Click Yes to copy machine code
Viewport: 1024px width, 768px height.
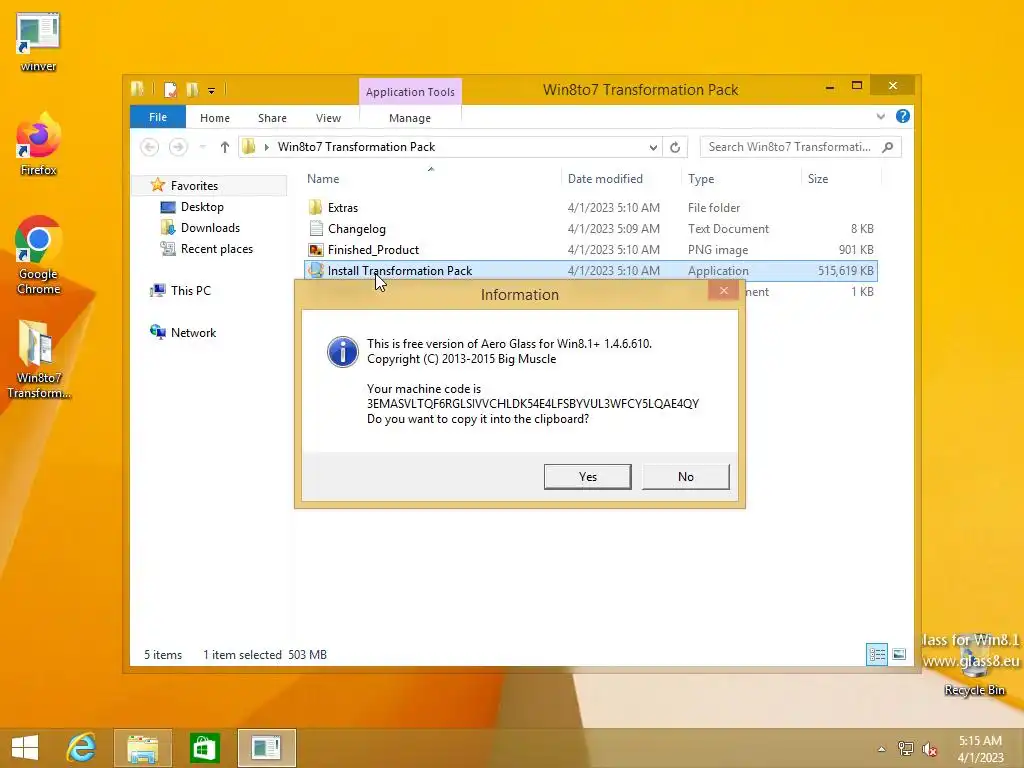point(587,477)
